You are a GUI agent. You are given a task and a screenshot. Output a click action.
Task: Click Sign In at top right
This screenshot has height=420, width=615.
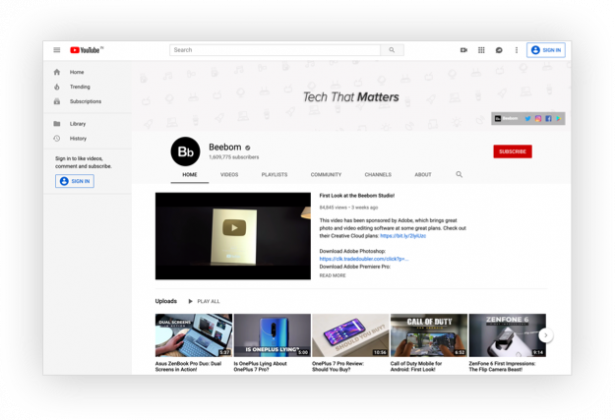[546, 50]
